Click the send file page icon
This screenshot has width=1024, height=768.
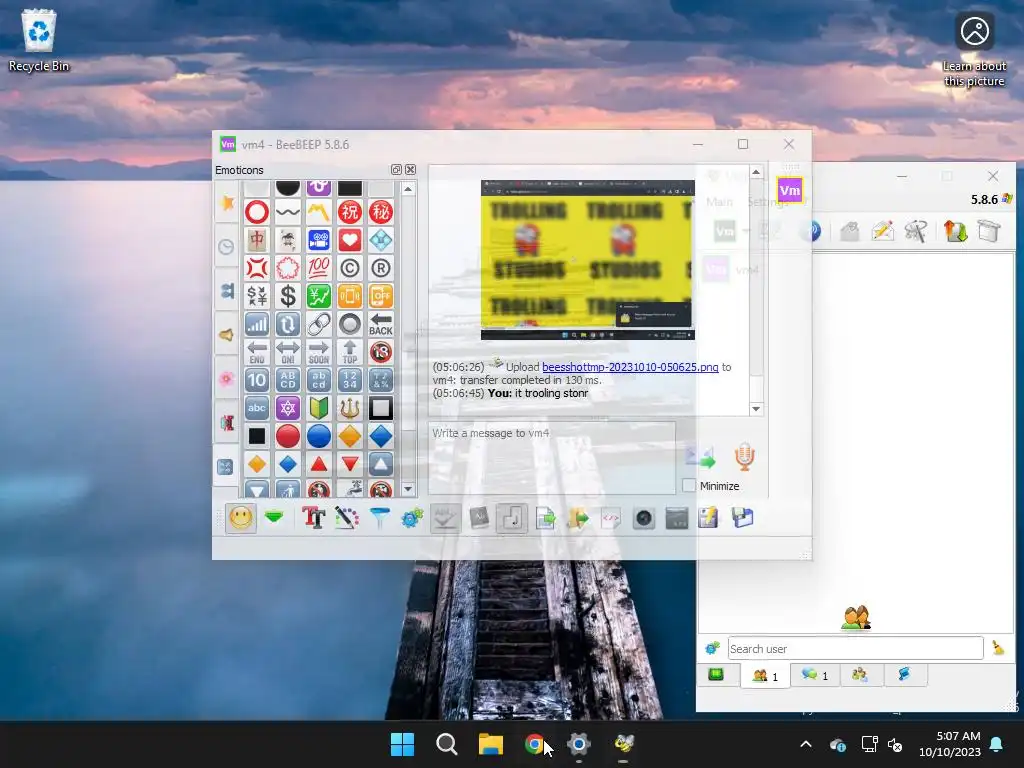[545, 519]
